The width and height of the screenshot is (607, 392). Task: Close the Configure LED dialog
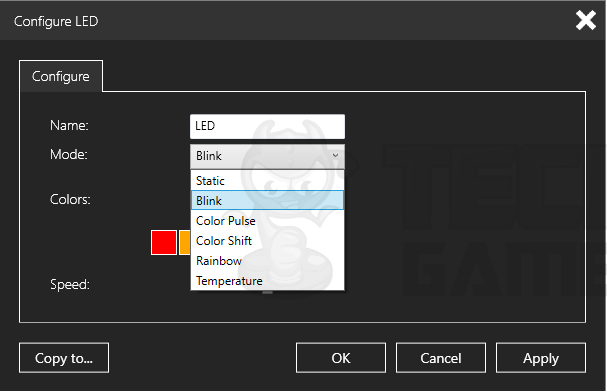tap(585, 20)
